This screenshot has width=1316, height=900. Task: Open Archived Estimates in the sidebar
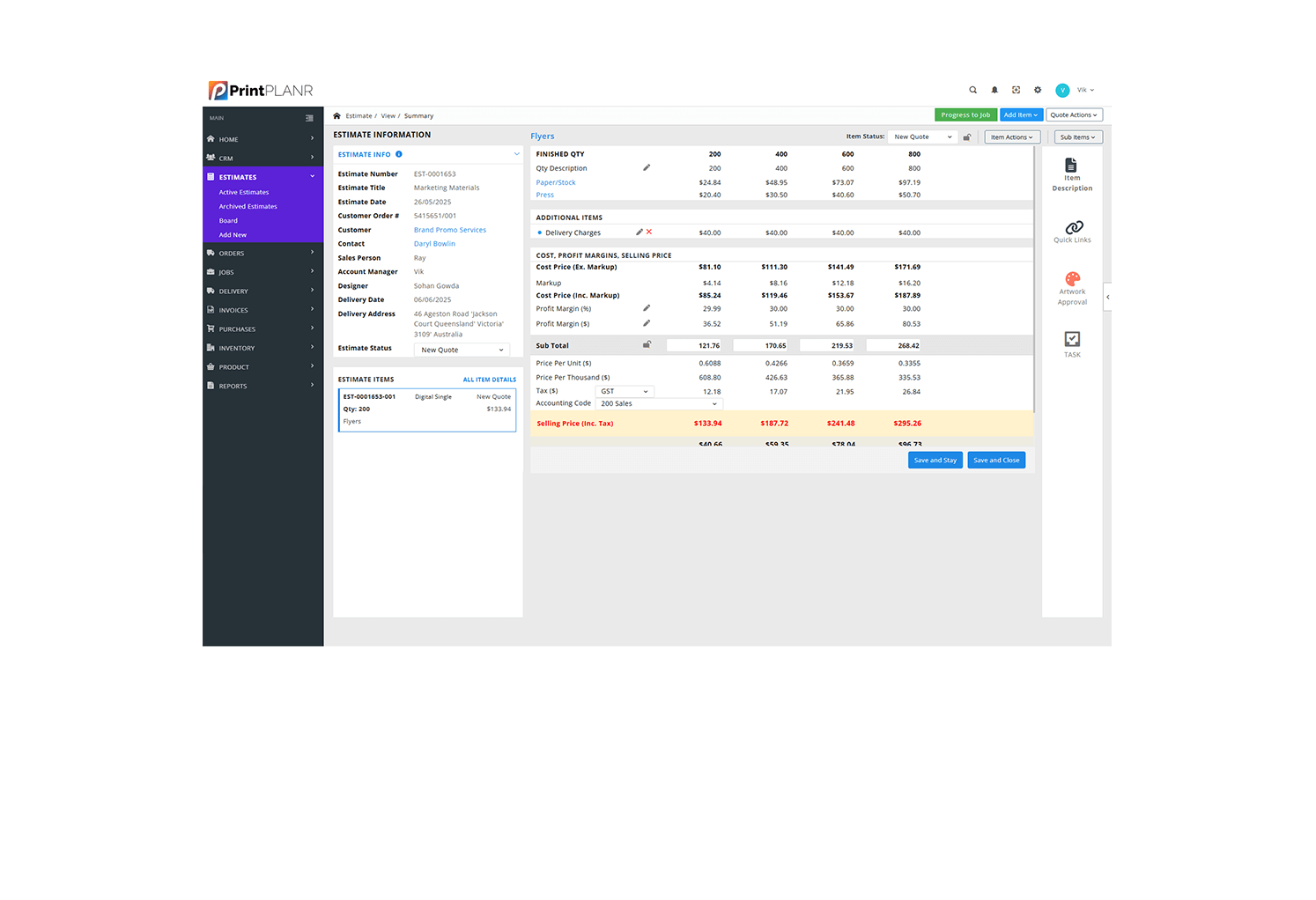248,206
